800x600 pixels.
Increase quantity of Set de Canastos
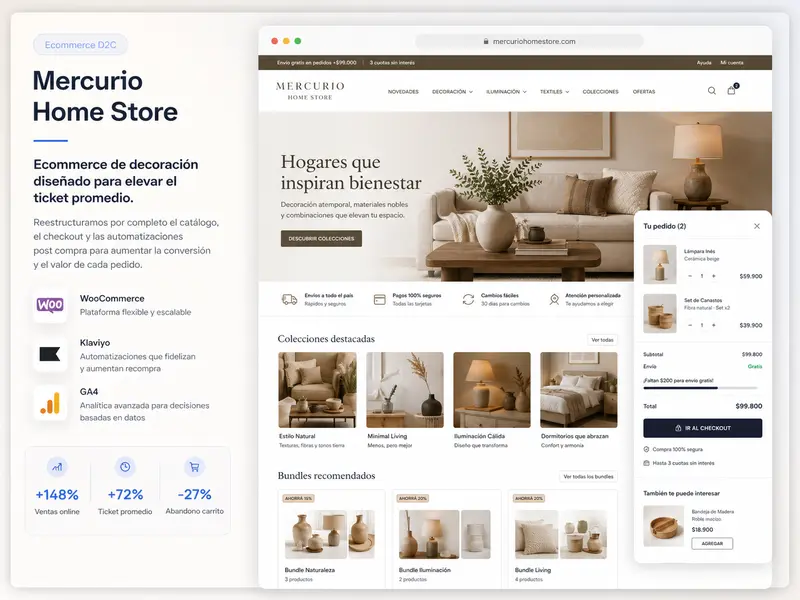coord(714,325)
